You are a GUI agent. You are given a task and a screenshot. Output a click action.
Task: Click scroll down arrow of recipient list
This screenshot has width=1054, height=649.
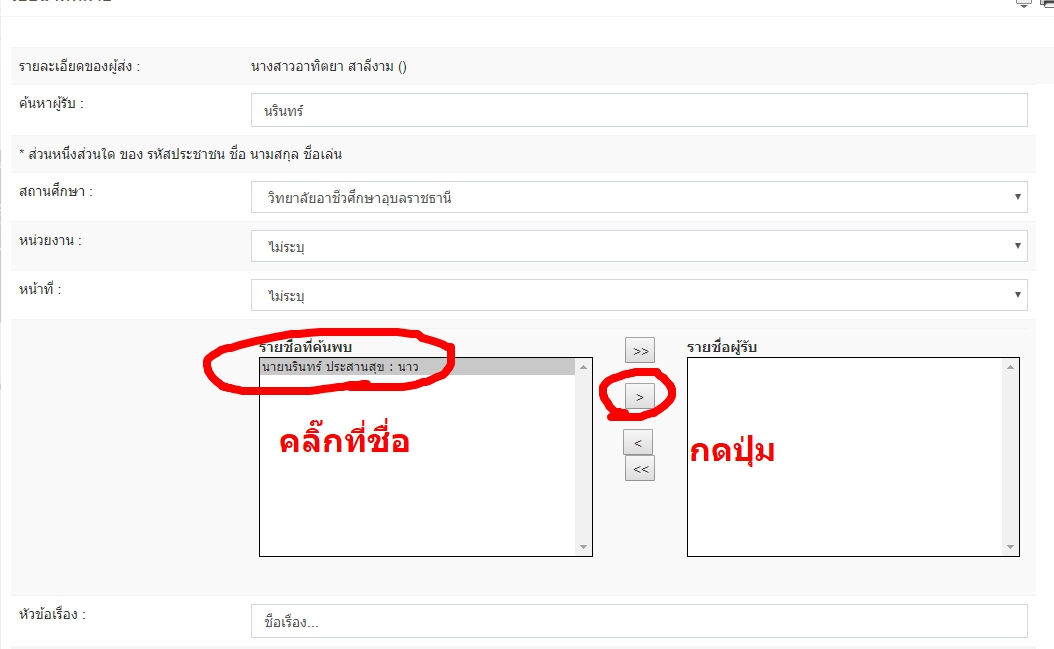[x=1010, y=547]
